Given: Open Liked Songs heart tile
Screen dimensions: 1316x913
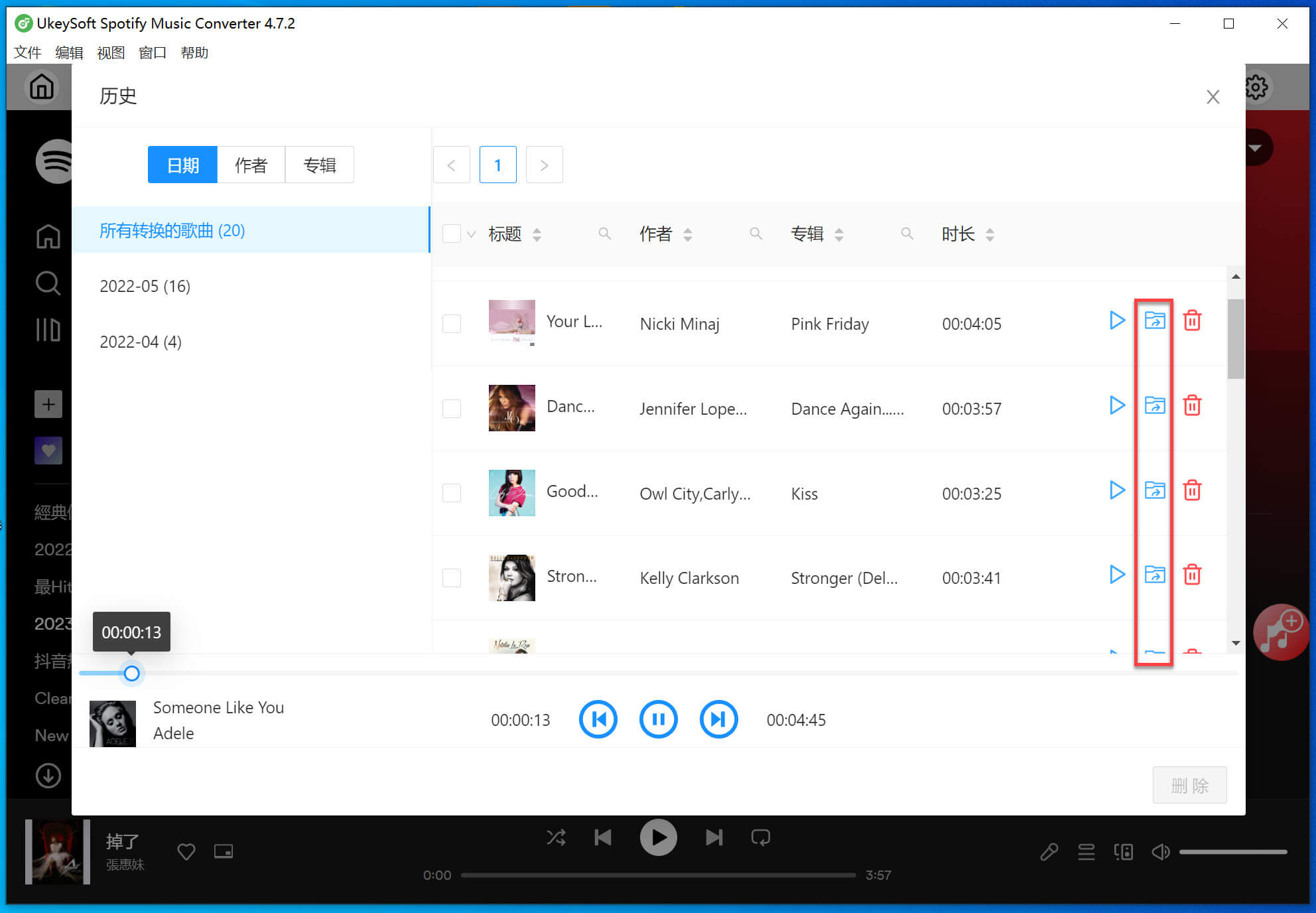Looking at the screenshot, I should (x=48, y=451).
